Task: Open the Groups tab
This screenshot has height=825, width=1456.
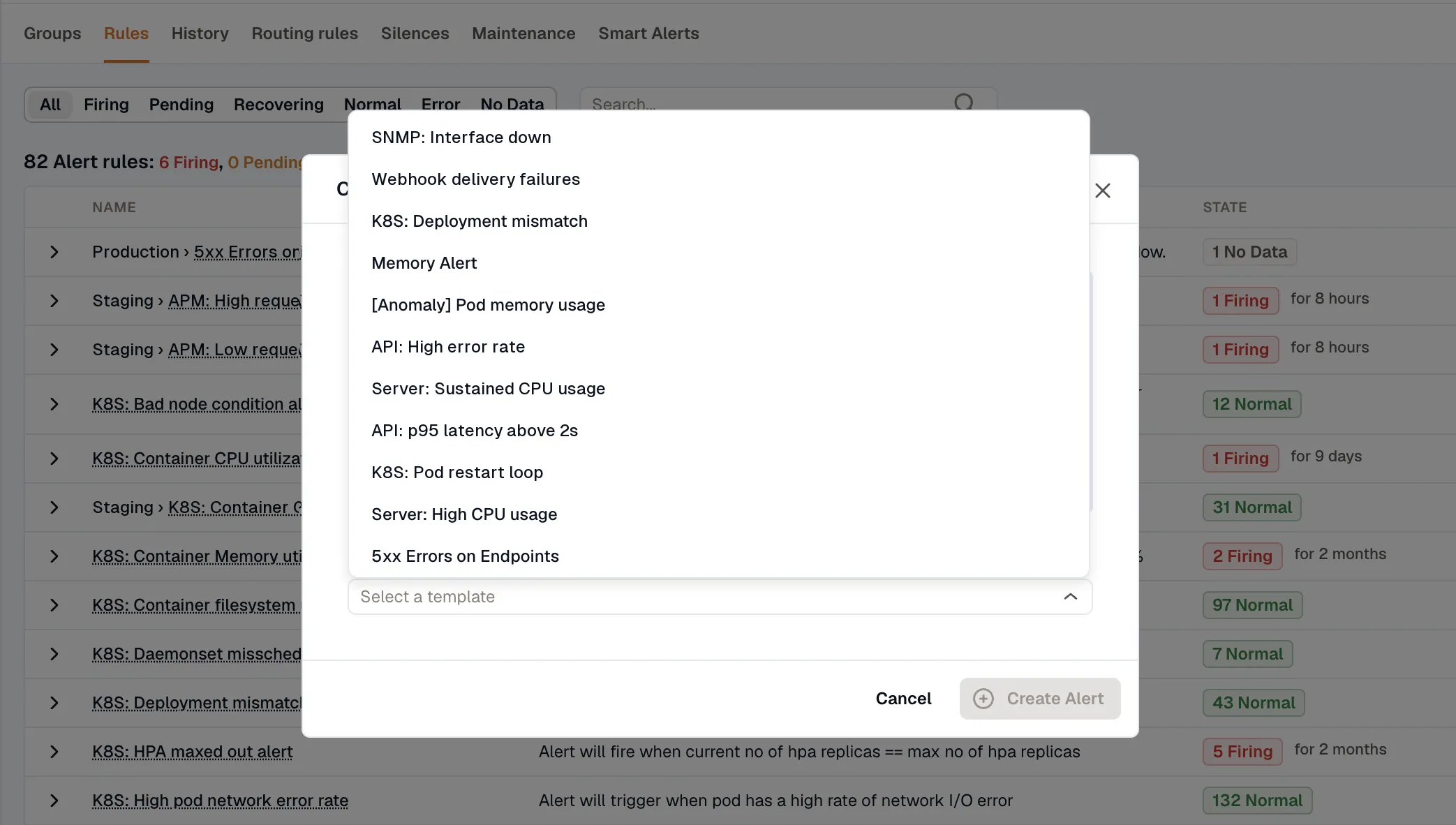Action: tap(52, 34)
